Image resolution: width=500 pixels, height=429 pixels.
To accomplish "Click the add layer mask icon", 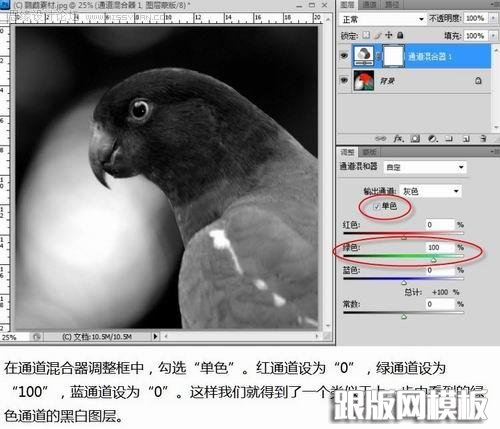I will point(415,138).
